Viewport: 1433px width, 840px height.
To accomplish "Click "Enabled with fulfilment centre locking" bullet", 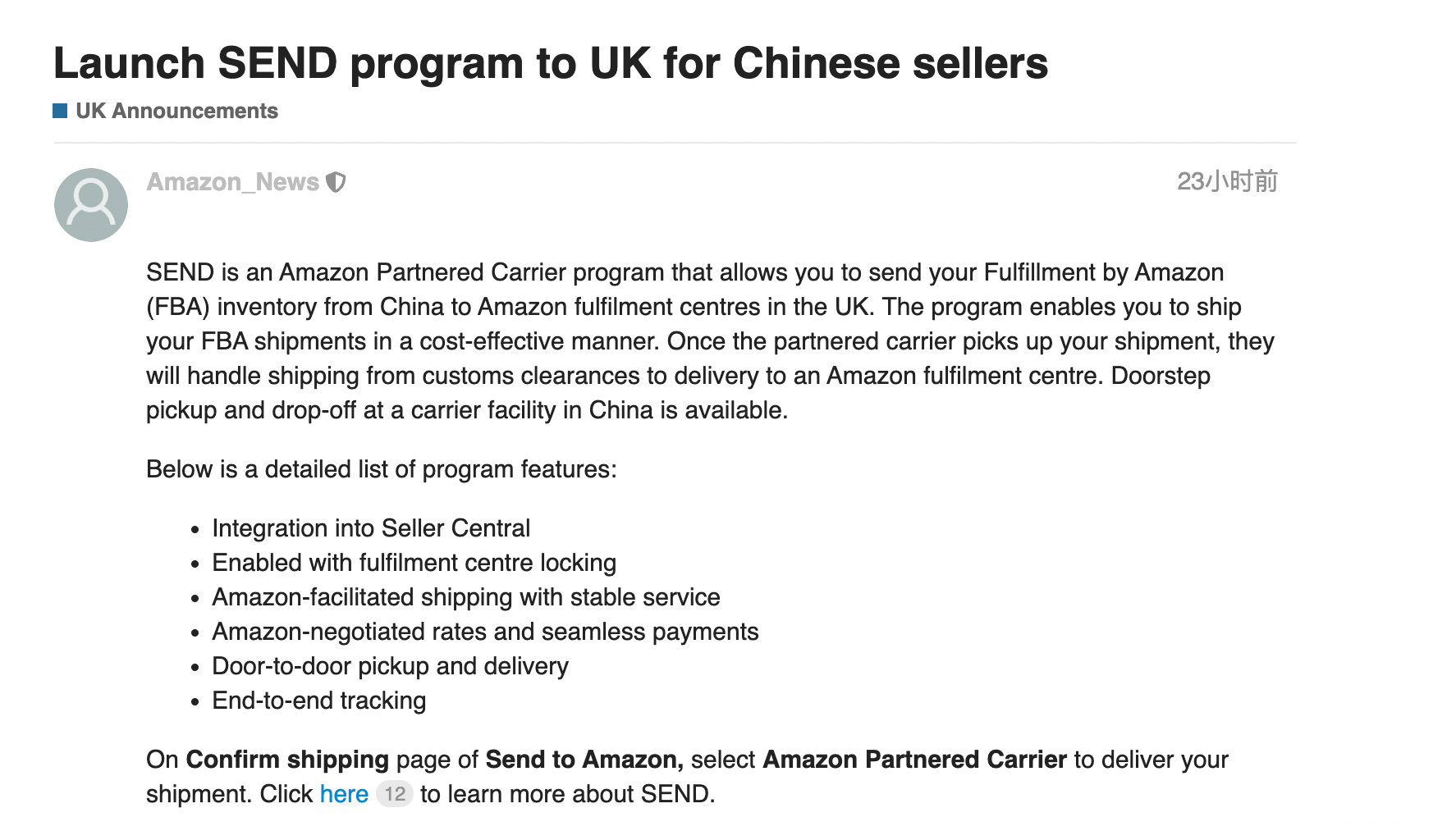I will 414,563.
